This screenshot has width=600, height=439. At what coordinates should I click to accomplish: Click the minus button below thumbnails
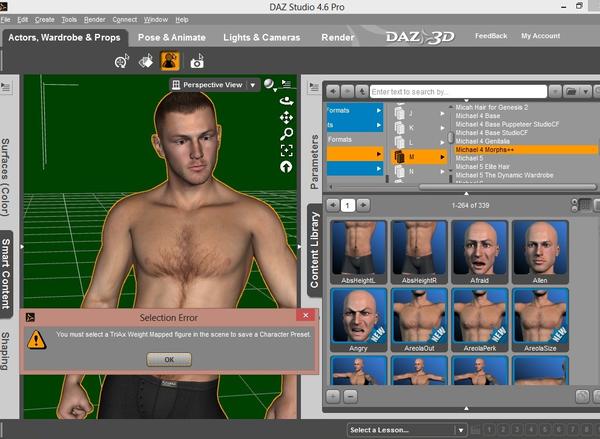pos(350,397)
